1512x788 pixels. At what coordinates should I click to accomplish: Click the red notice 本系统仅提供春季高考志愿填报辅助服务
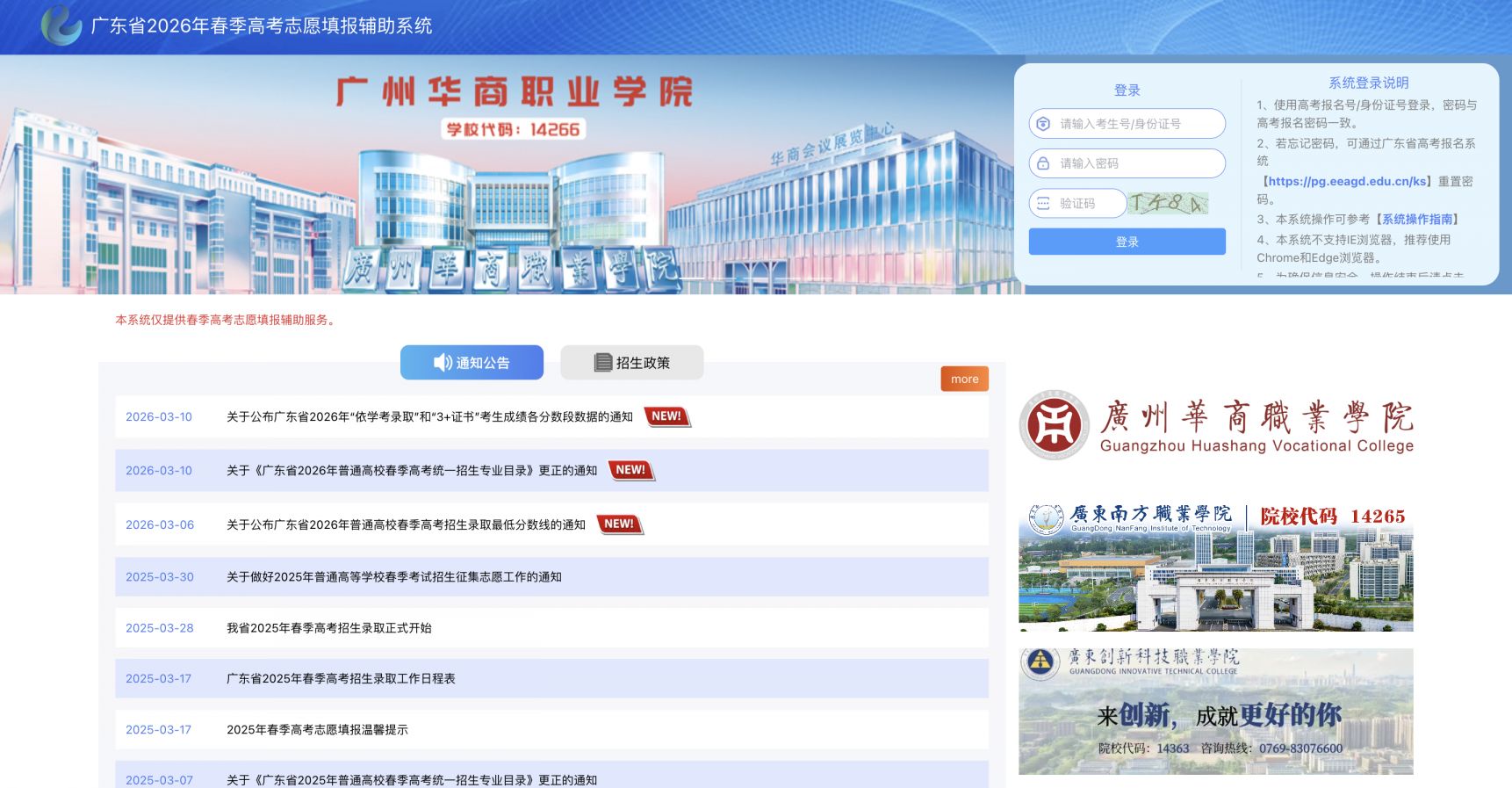coord(227,320)
